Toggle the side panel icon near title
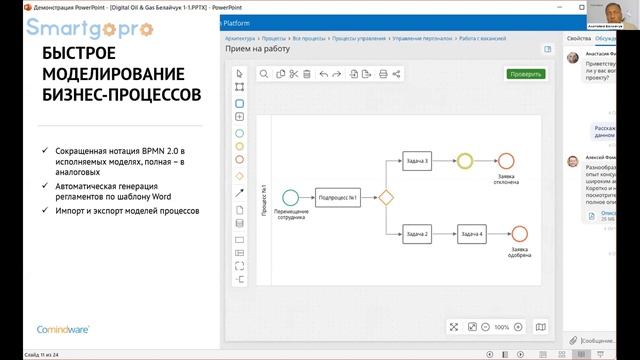The image size is (640, 360). [547, 49]
